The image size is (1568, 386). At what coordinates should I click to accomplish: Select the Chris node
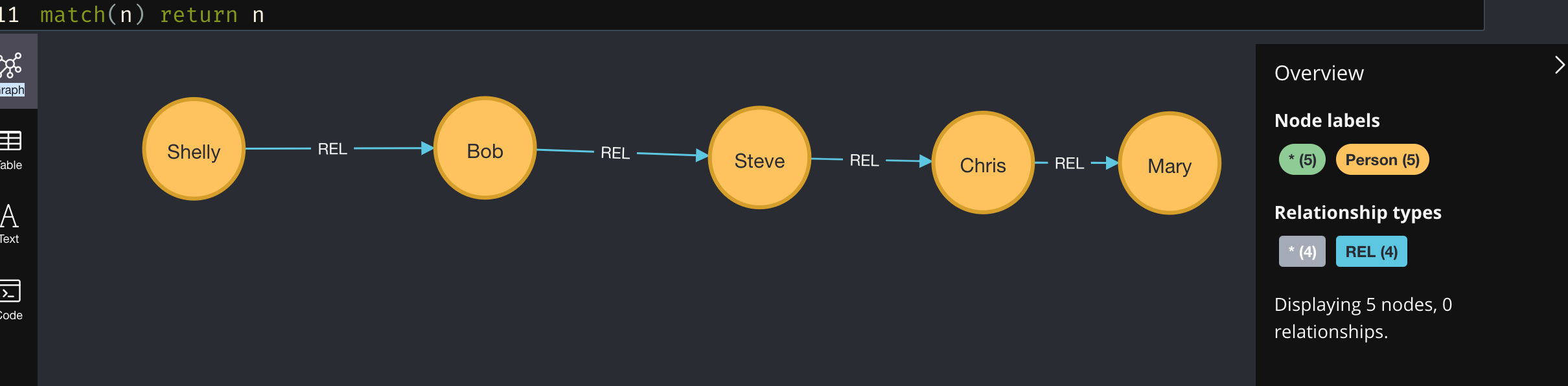983,165
